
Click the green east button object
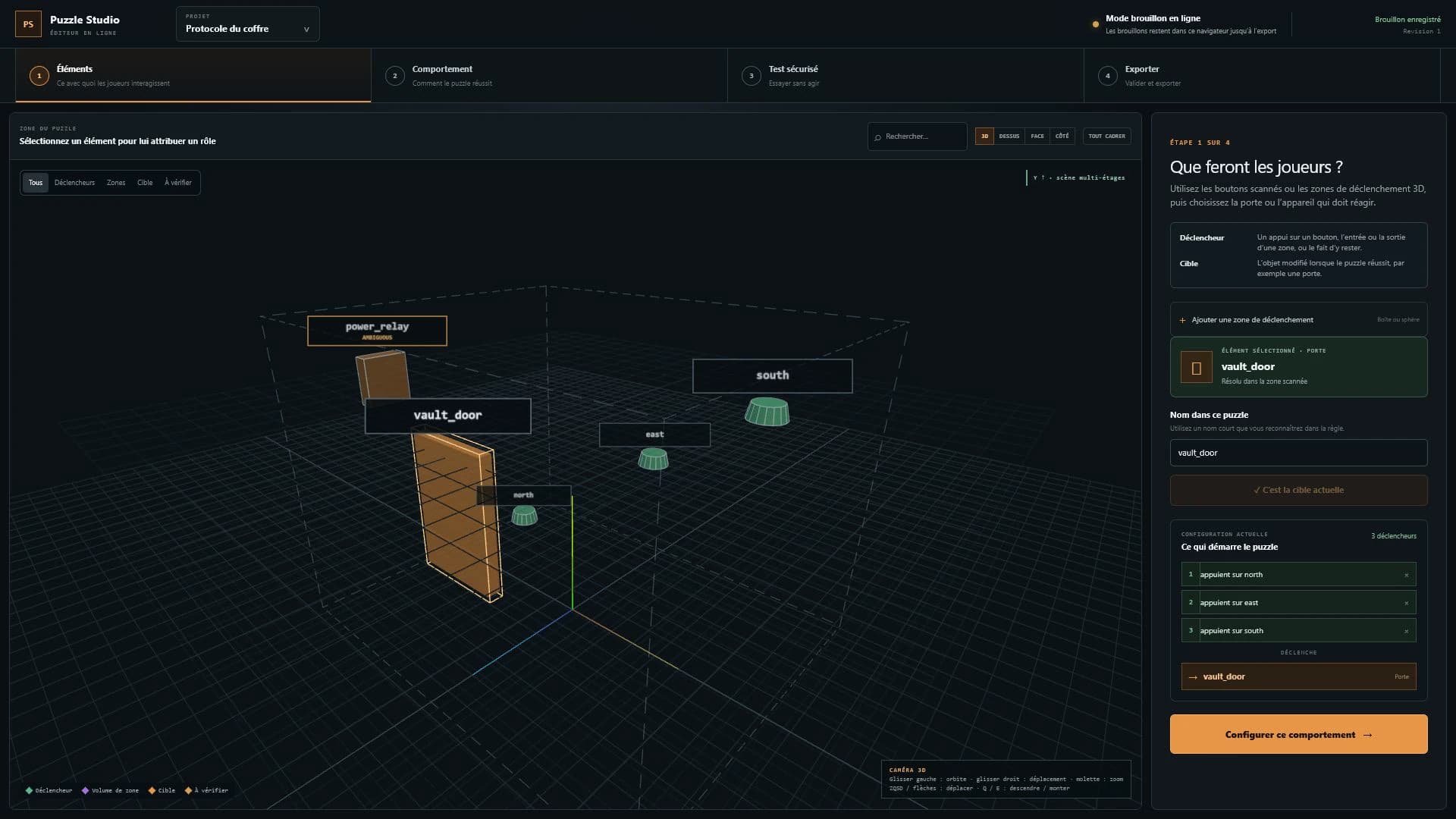coord(653,459)
